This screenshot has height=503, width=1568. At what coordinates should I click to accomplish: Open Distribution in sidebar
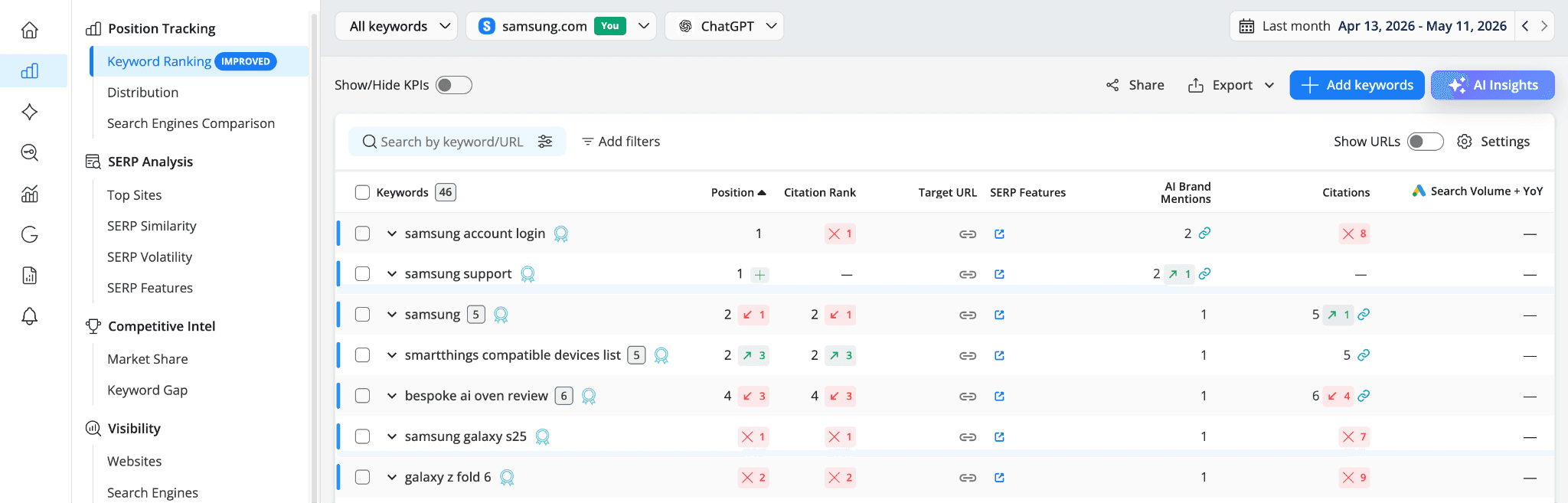click(142, 93)
